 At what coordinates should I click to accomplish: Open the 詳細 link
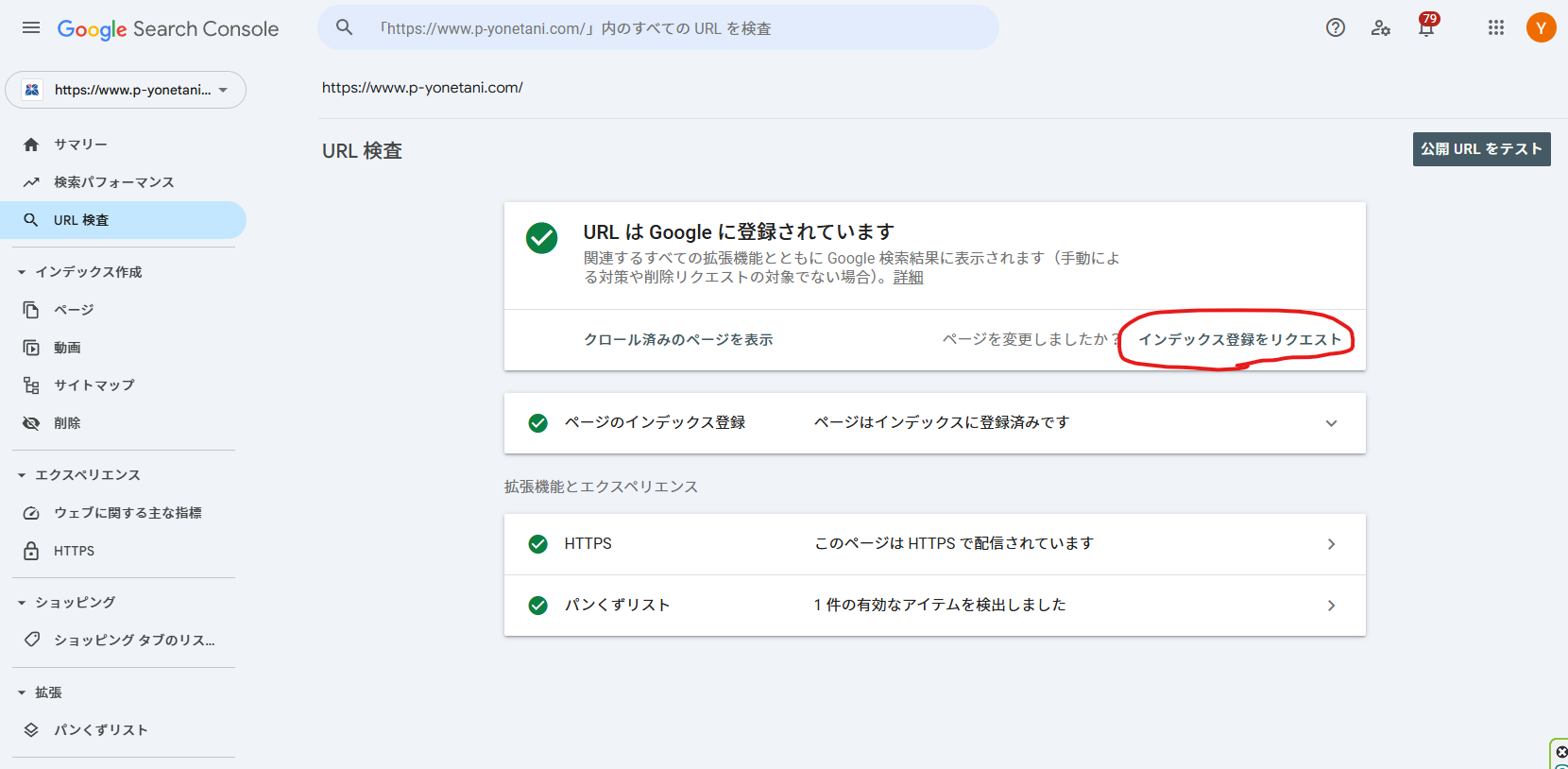(908, 278)
